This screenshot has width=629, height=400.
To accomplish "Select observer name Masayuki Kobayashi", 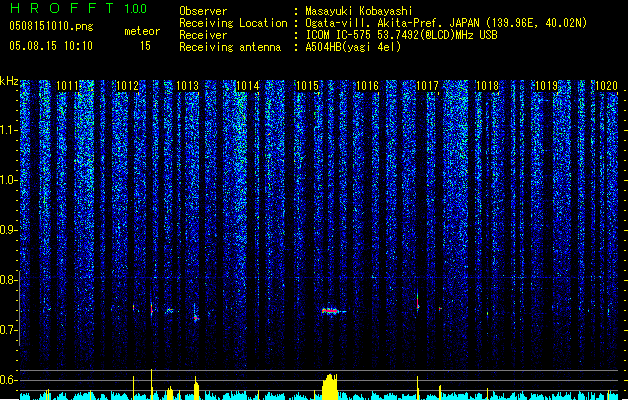I will pos(359,11).
